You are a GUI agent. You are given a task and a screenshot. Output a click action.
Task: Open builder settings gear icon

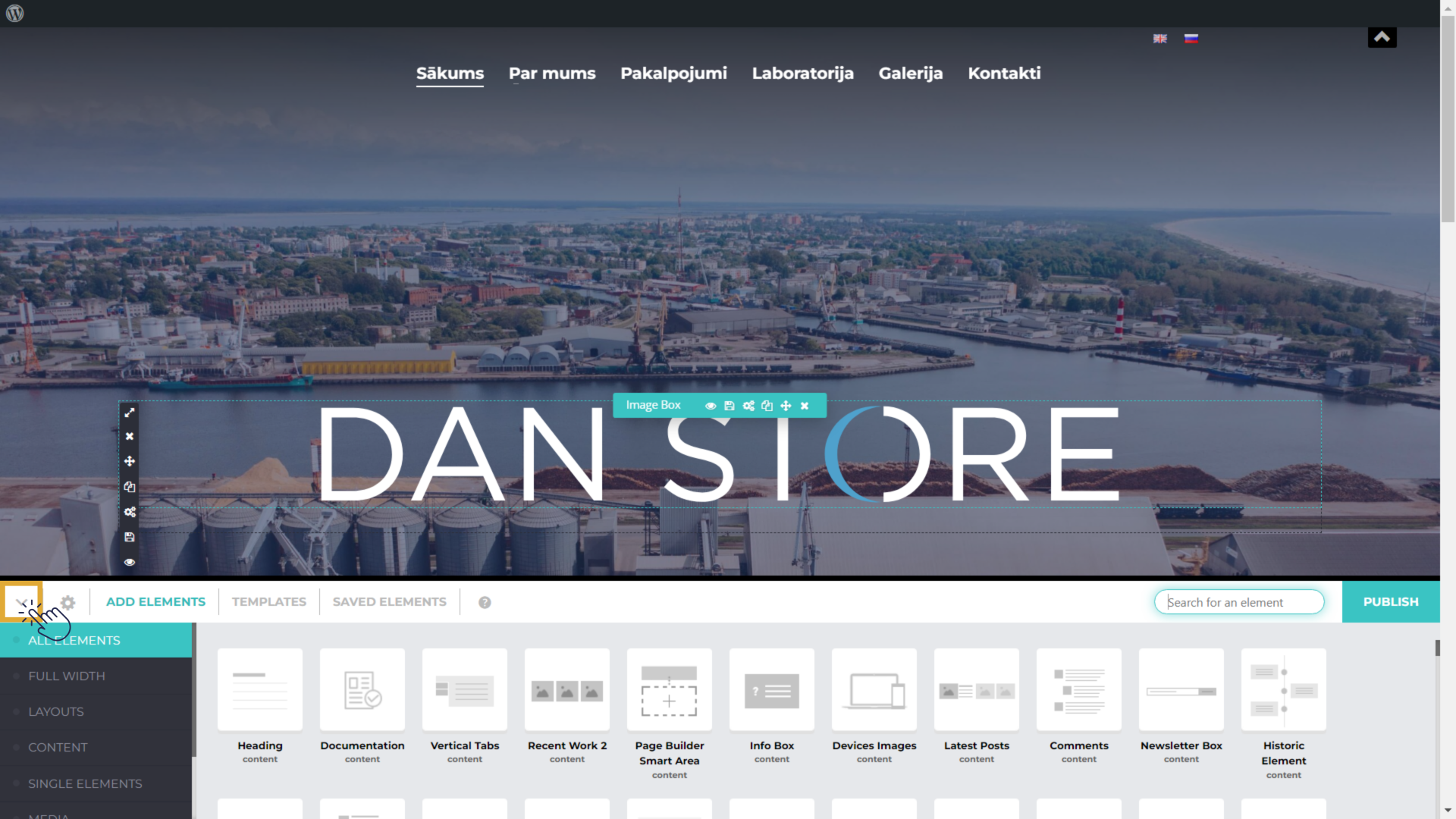pos(67,602)
